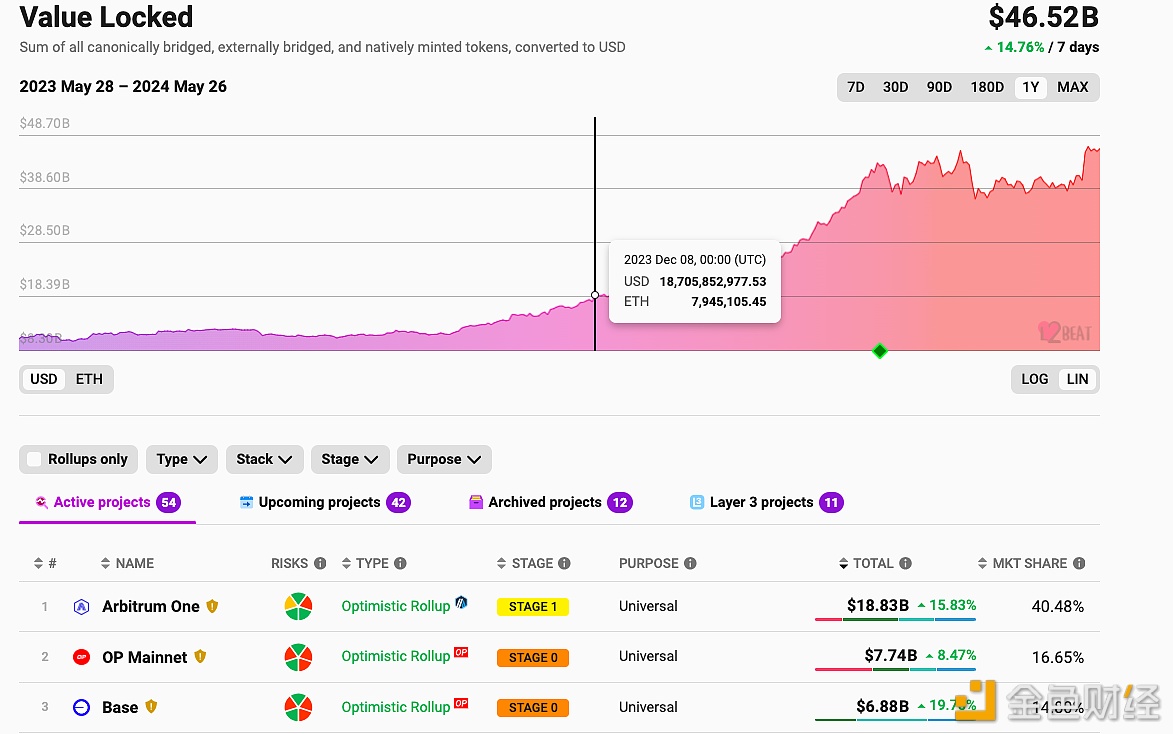Sort the table by STAGE header
The width and height of the screenshot is (1173, 734).
(525, 563)
